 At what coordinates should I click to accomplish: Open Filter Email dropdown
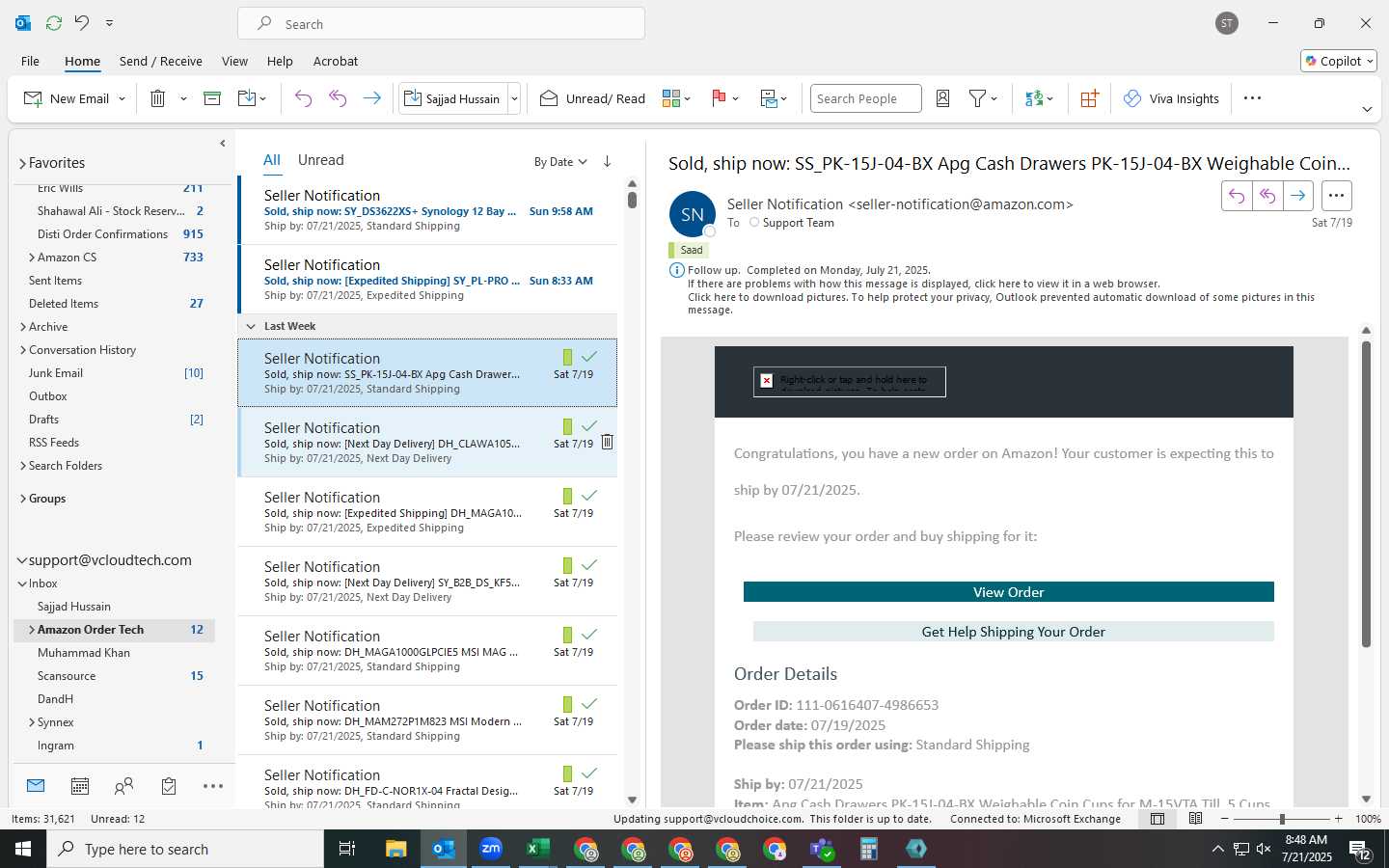tap(983, 98)
